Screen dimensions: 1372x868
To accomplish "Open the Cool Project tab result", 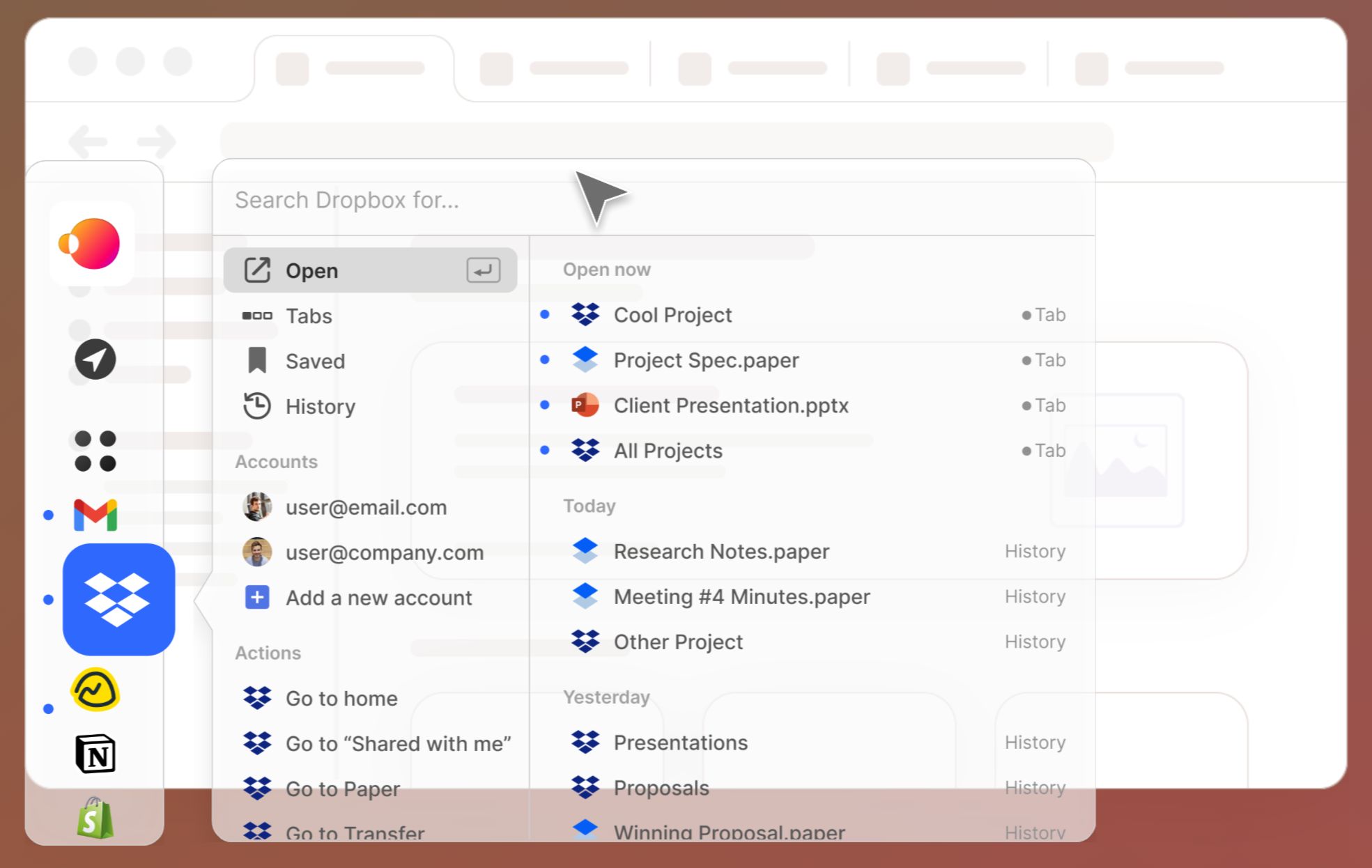I will point(672,315).
